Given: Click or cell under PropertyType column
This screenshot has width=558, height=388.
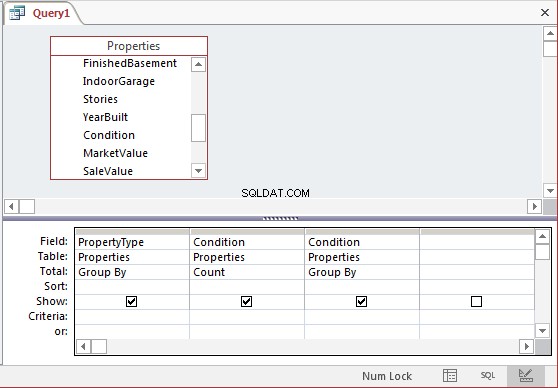Looking at the screenshot, I should click(x=132, y=332).
